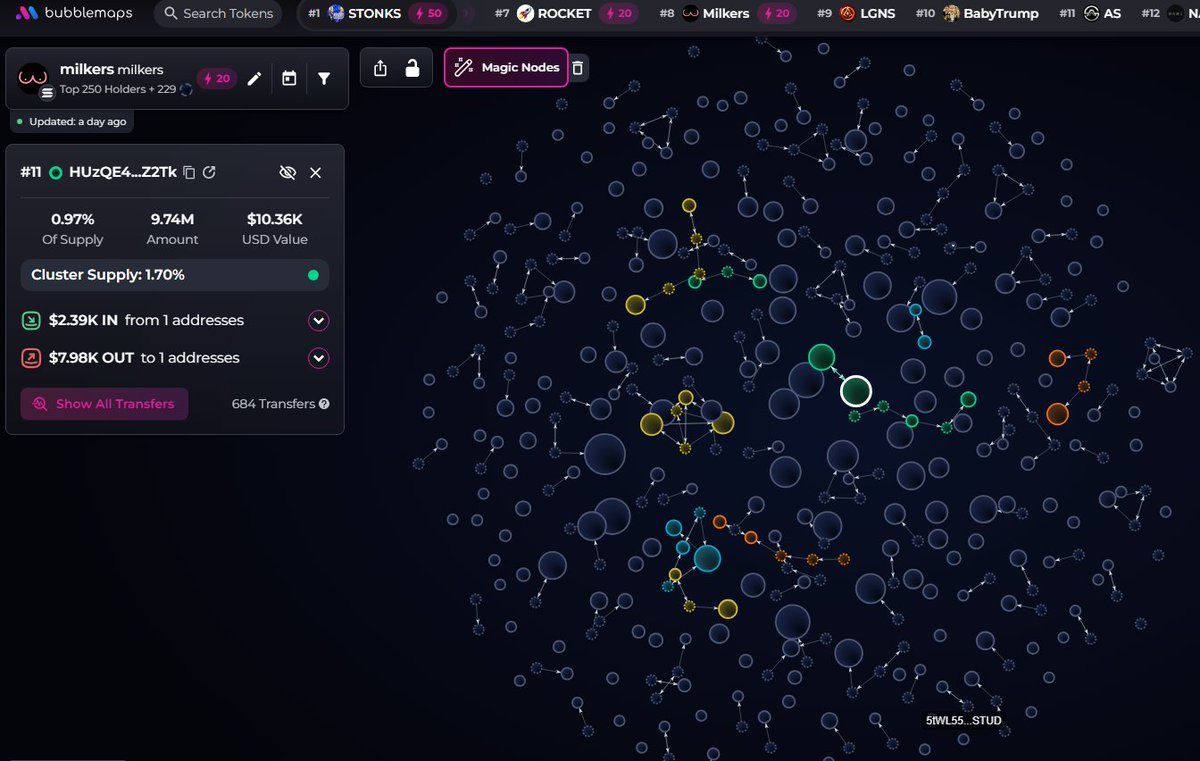Click Show All Transfers button

(104, 404)
